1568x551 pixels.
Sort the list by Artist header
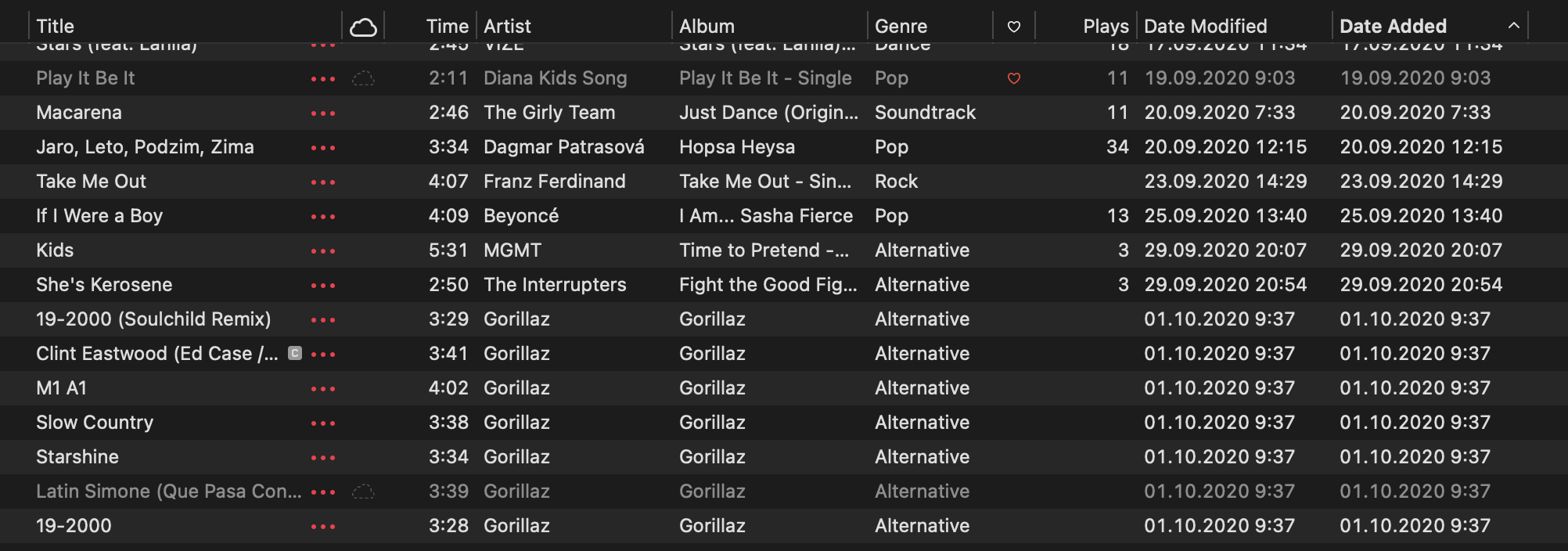pyautogui.click(x=507, y=27)
